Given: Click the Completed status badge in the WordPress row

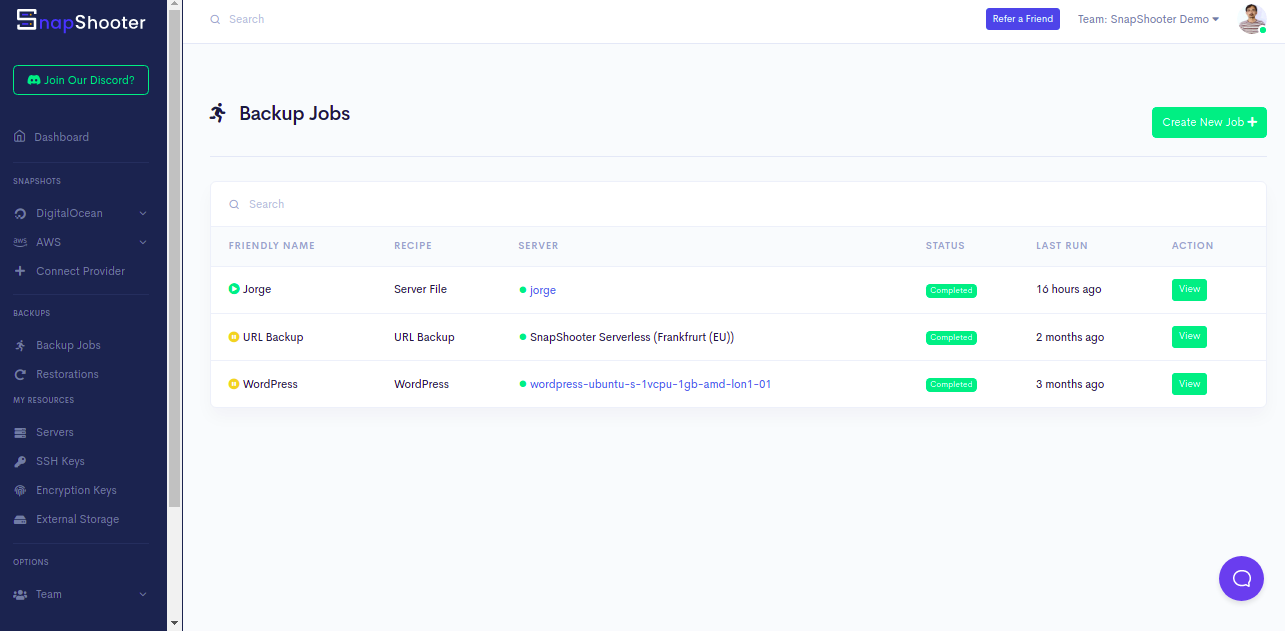Looking at the screenshot, I should click(951, 385).
